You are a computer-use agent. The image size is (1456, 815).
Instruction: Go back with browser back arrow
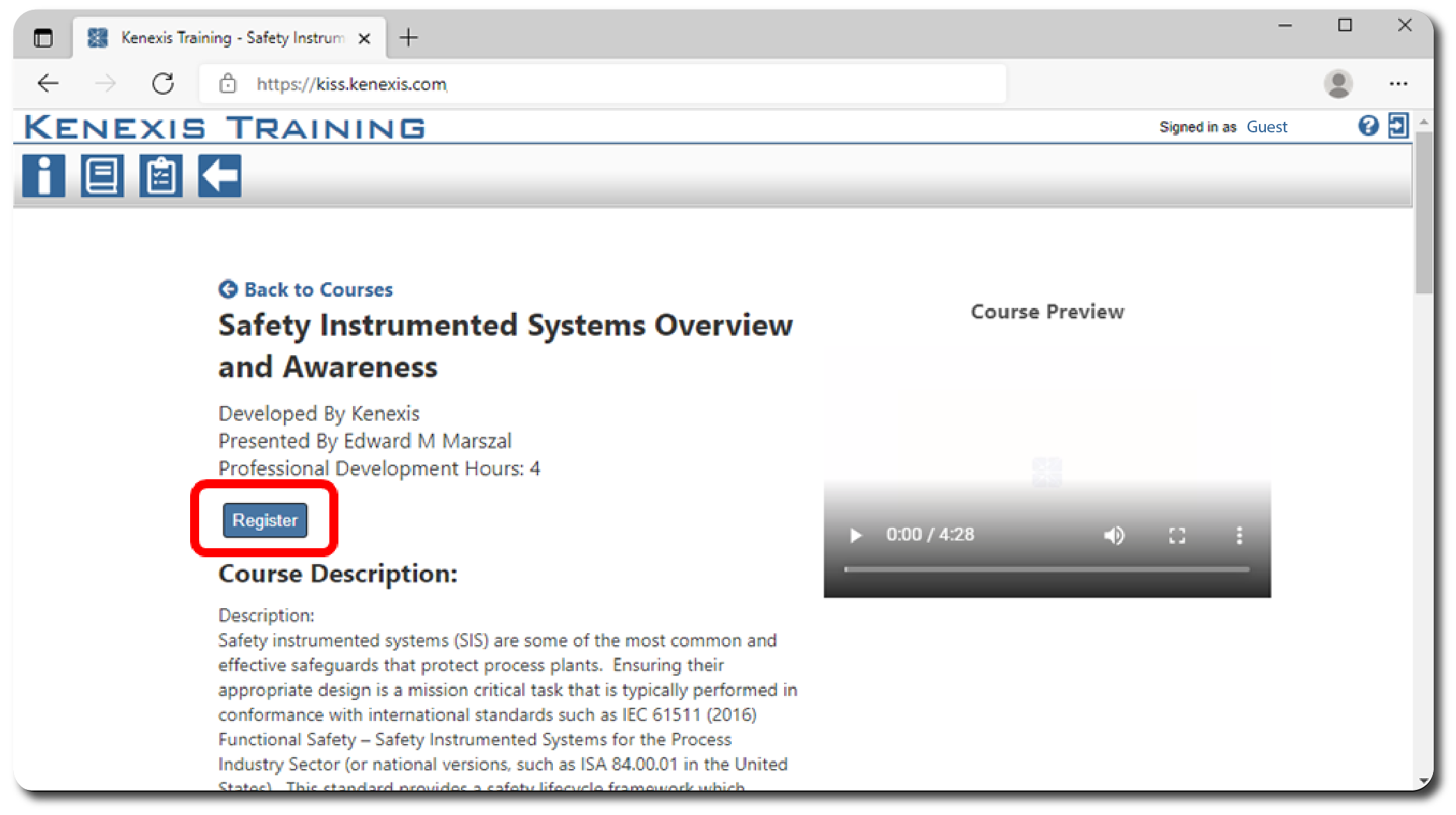48,84
